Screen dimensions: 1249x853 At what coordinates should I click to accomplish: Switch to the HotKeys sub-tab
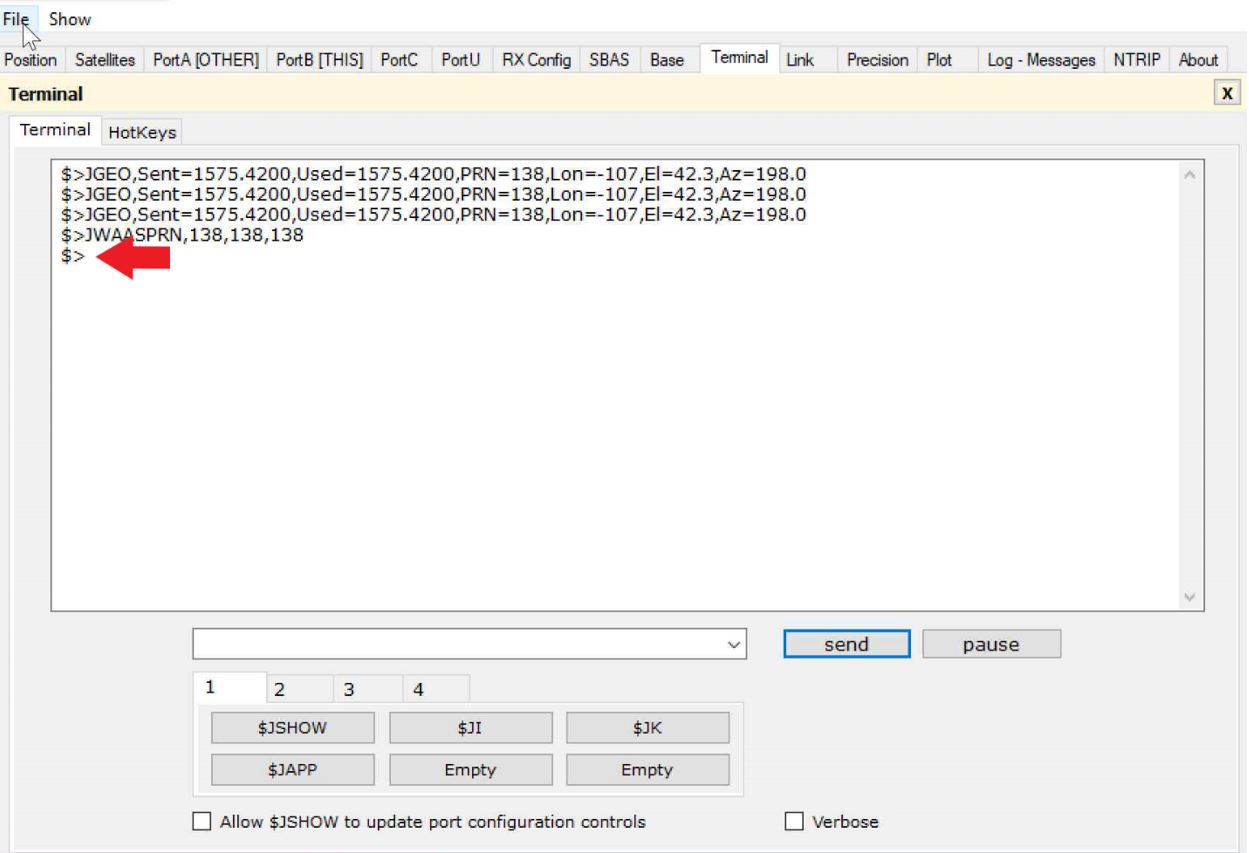tap(142, 132)
